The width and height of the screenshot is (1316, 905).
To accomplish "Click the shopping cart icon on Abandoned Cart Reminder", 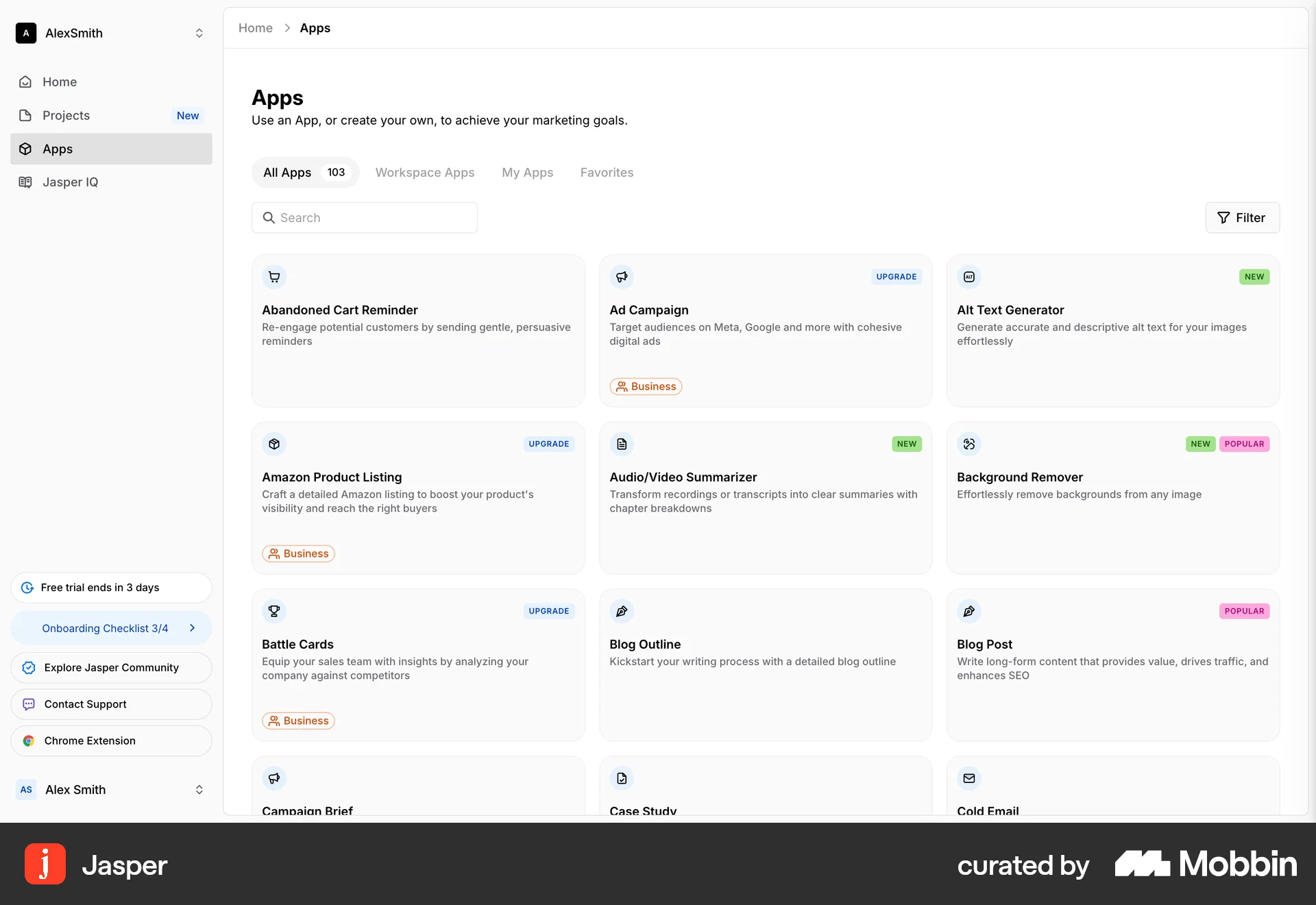I will click(274, 276).
